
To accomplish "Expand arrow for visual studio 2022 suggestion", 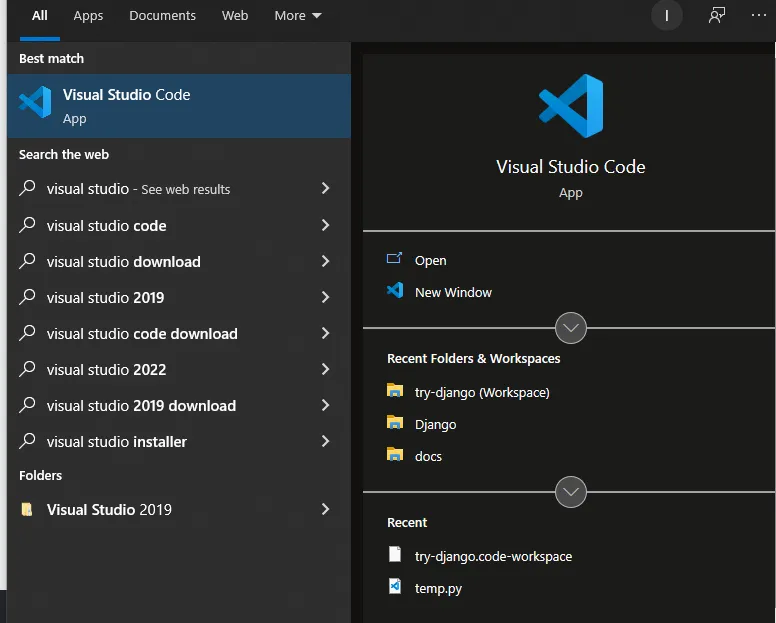I will (325, 369).
